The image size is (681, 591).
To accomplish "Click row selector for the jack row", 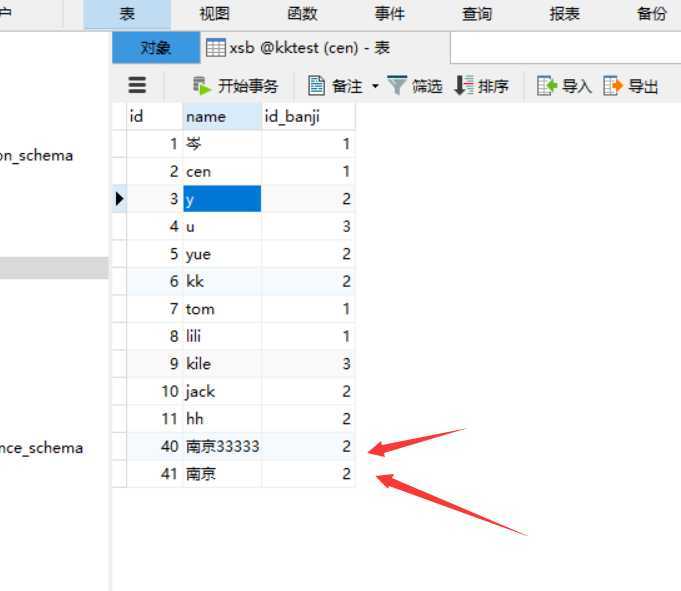I will (119, 391).
